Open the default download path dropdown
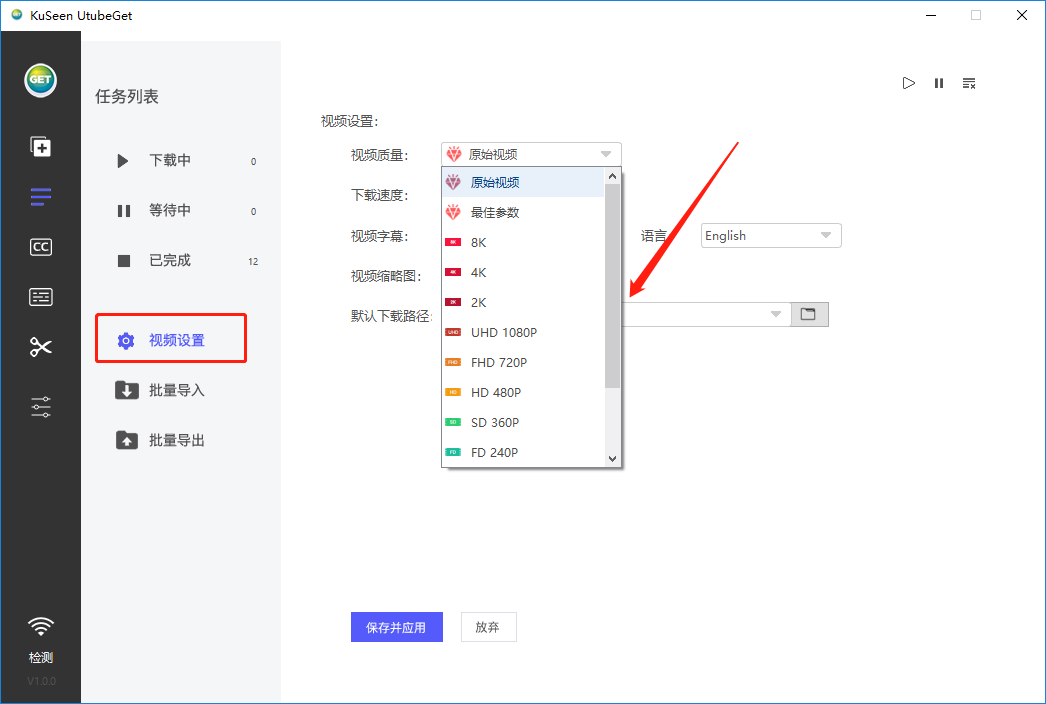Viewport: 1046px width, 704px height. click(776, 314)
